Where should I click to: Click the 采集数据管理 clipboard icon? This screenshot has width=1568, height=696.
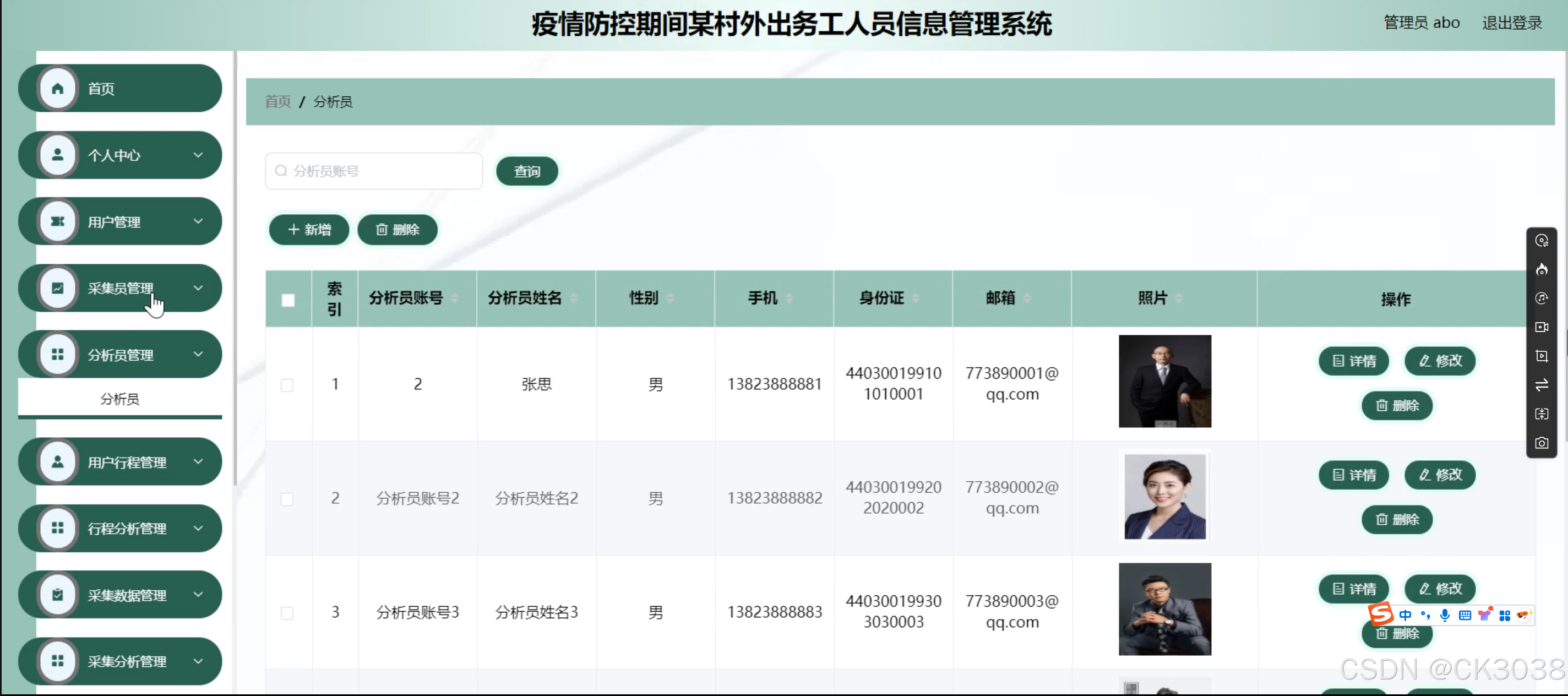[x=57, y=595]
